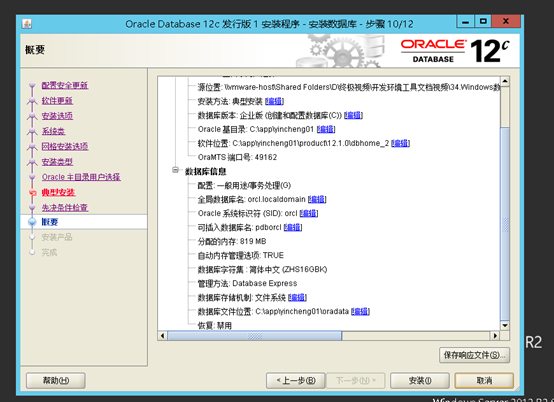Collapse the 数据库信息 tree section
Image resolution: width=554 pixels, height=402 pixels.
[175, 170]
